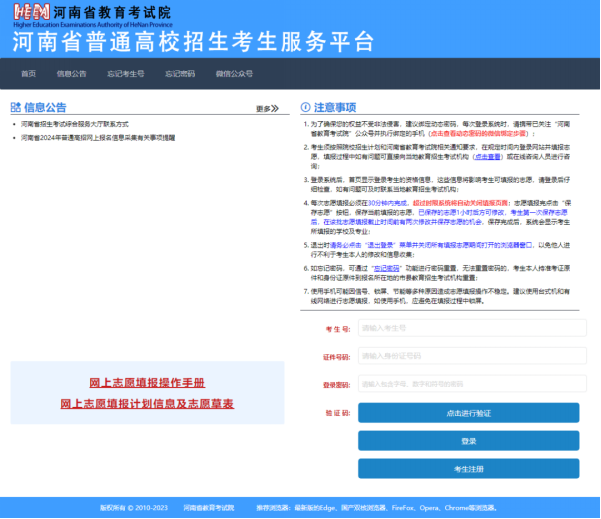Open 信息公告 in the navigation bar
The width and height of the screenshot is (601, 519).
click(71, 74)
